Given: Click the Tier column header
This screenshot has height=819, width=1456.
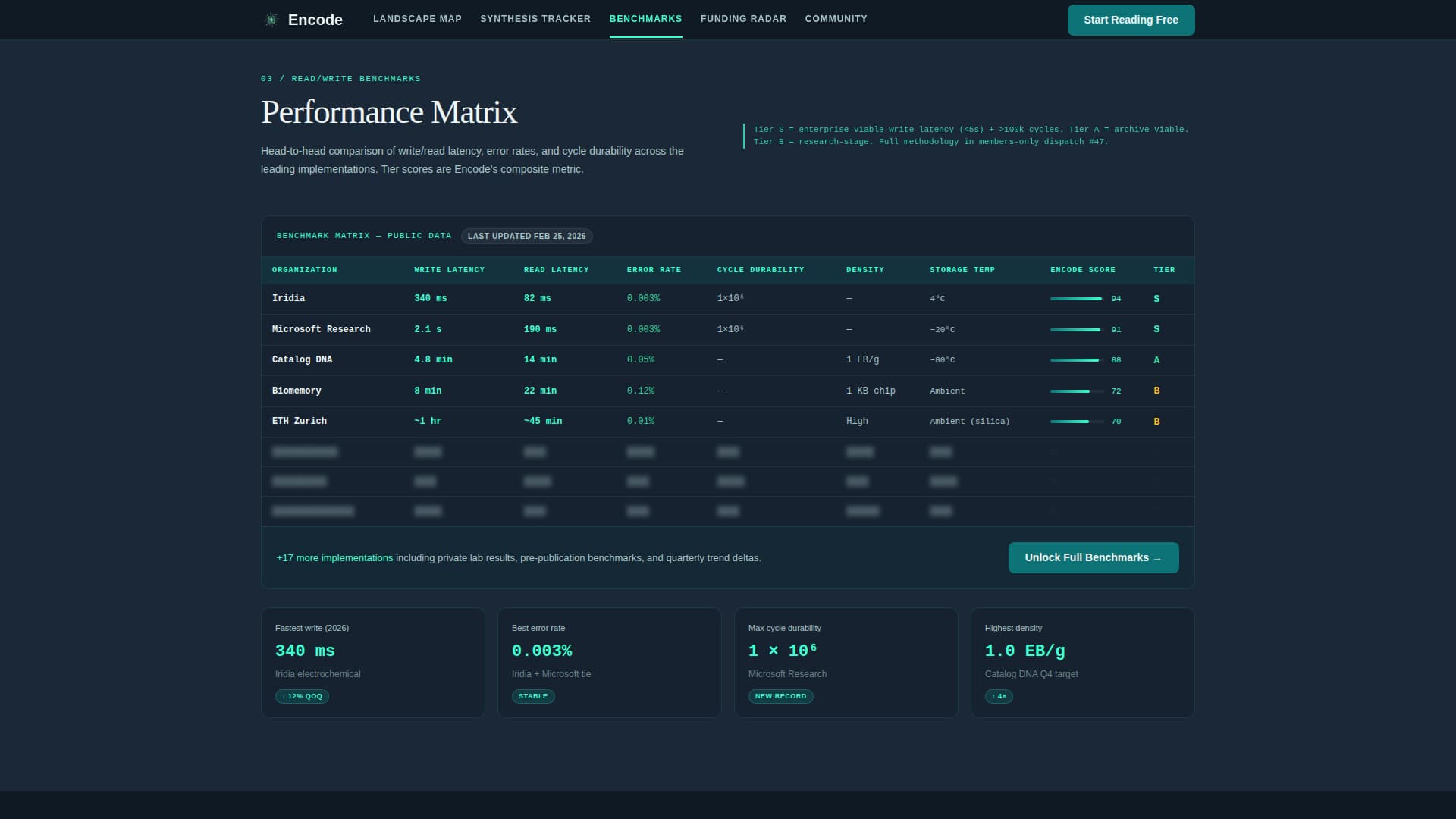Looking at the screenshot, I should tap(1164, 270).
